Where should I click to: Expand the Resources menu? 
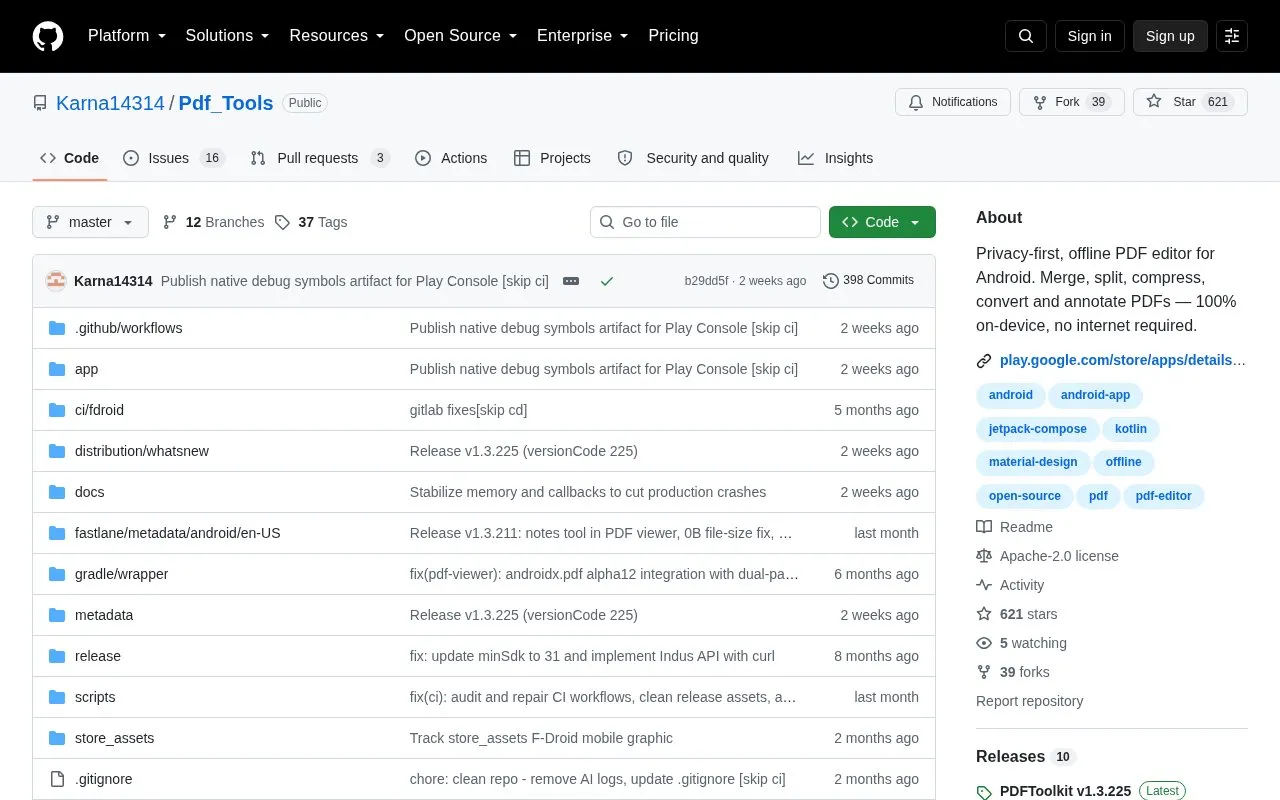[x=337, y=36]
